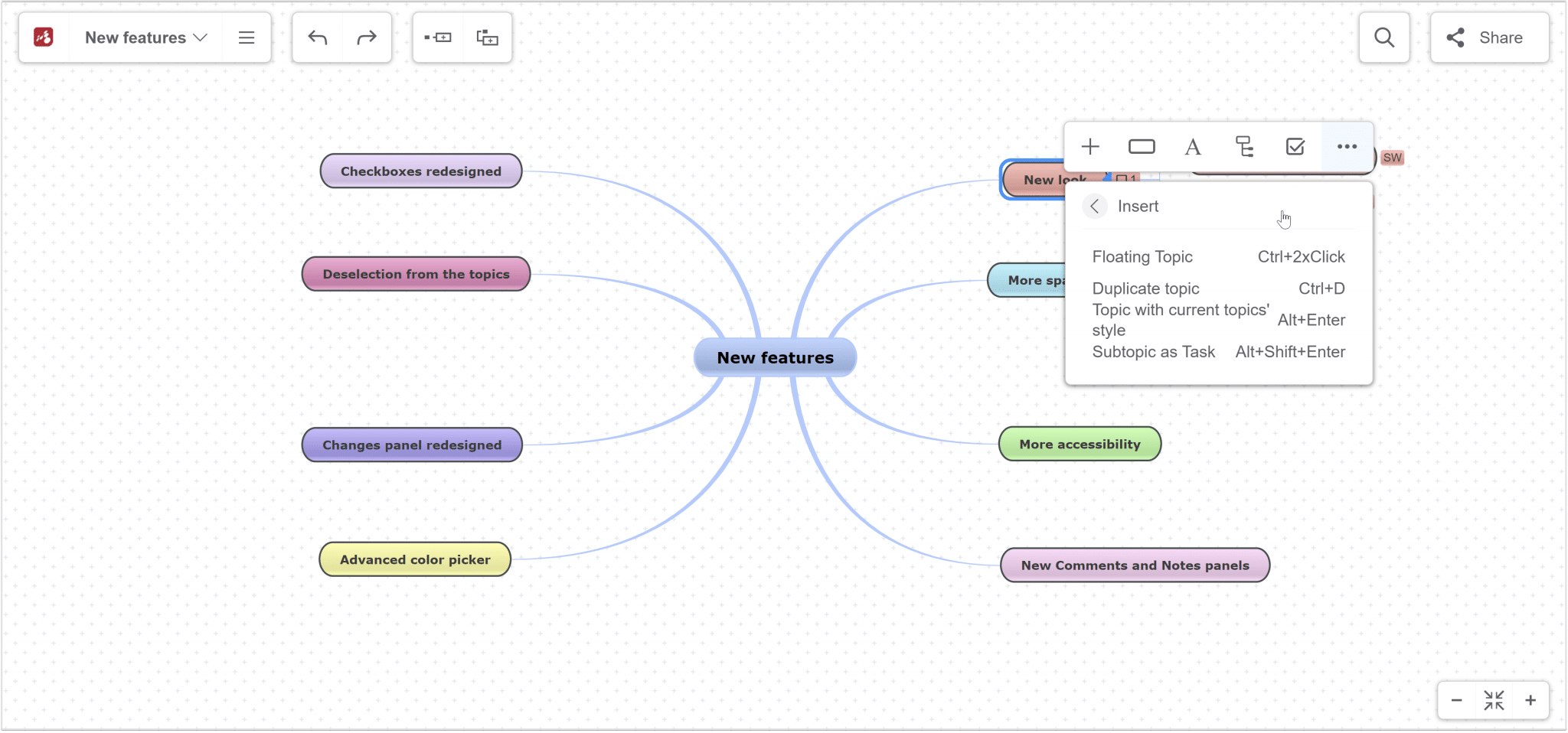Insert a new sibling topic
Screen dimensions: 1568x733
click(x=437, y=37)
